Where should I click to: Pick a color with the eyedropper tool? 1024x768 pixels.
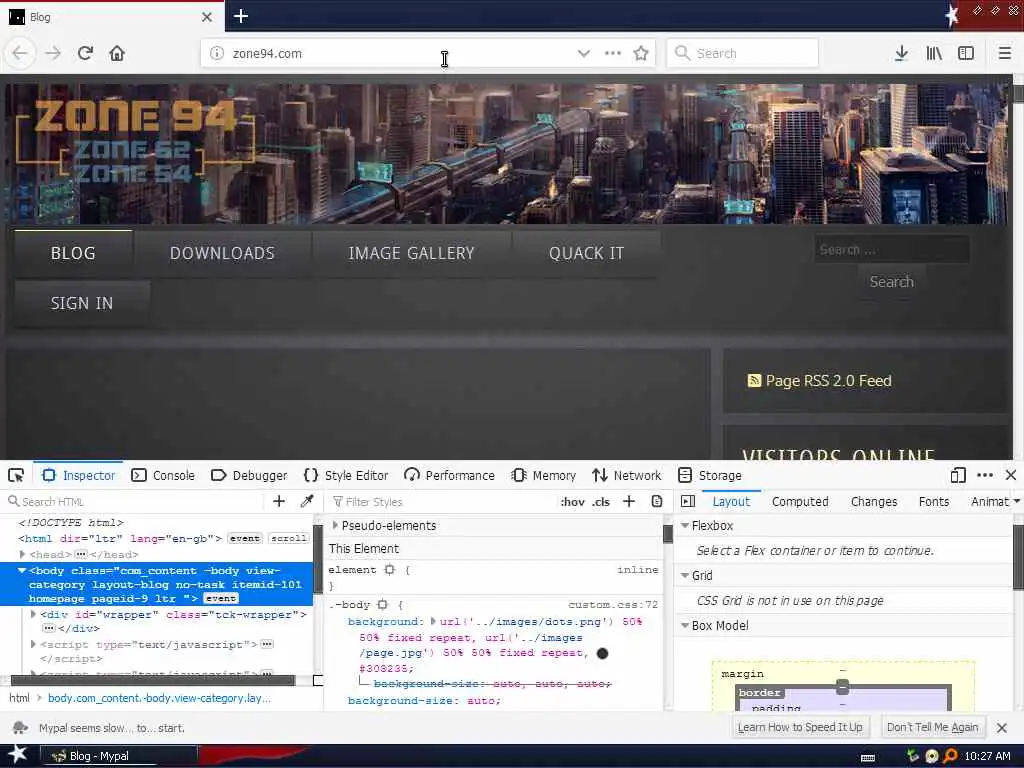tap(306, 501)
